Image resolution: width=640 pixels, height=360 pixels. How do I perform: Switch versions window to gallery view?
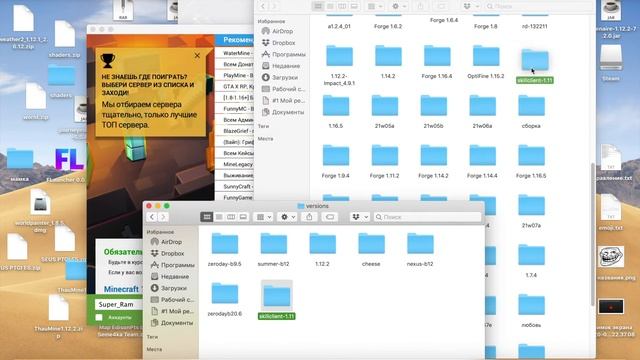tap(243, 217)
